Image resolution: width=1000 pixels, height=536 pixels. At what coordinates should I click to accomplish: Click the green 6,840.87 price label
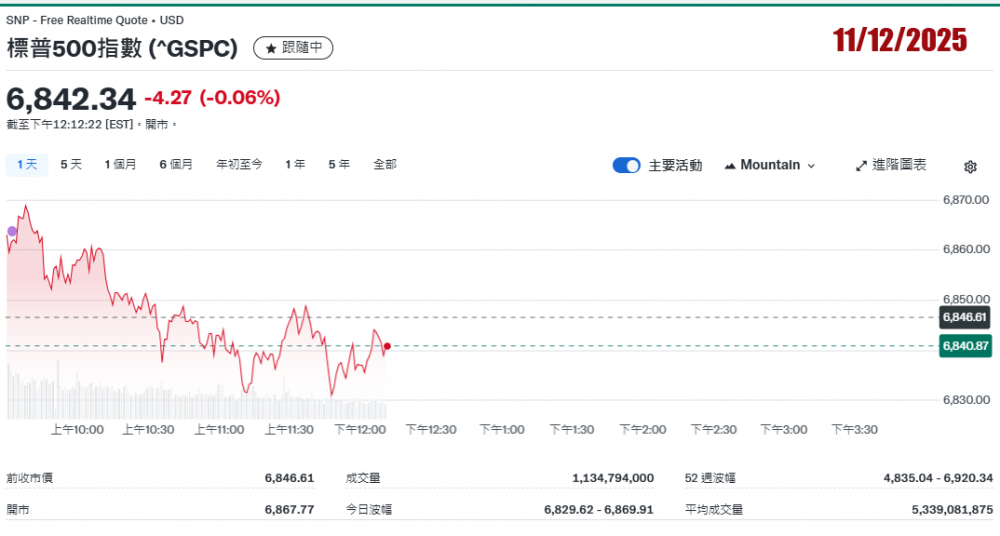(x=964, y=346)
